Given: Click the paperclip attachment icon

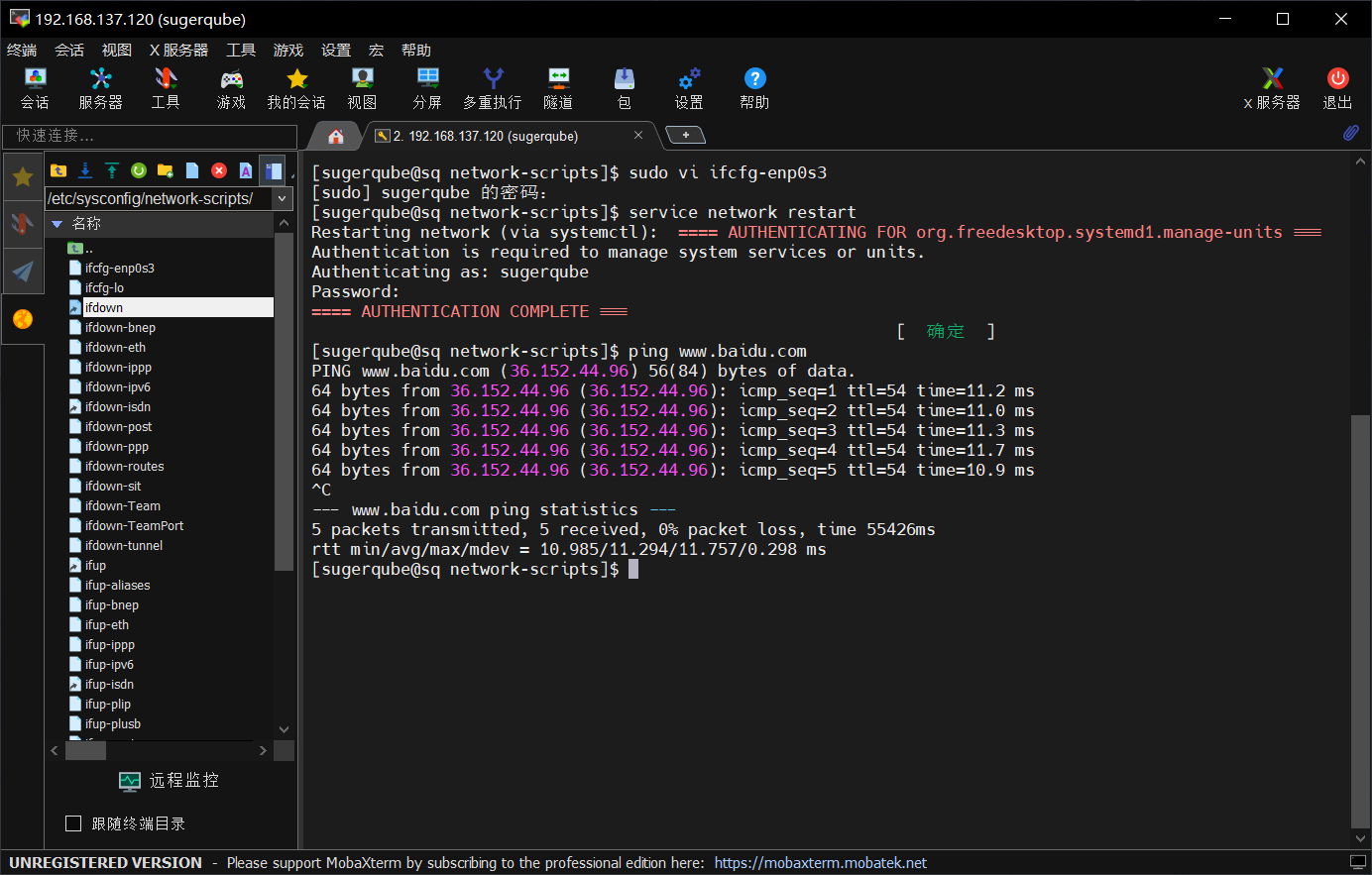Looking at the screenshot, I should (x=1350, y=133).
